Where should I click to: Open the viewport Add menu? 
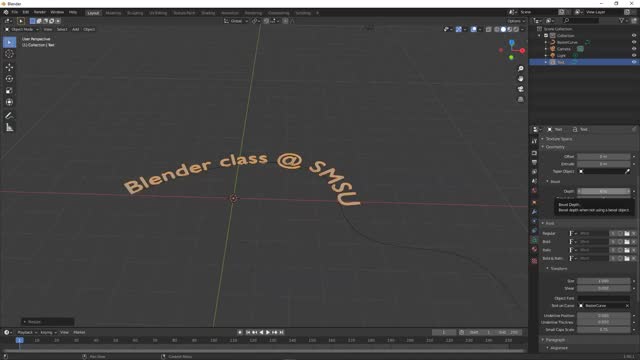[76, 29]
